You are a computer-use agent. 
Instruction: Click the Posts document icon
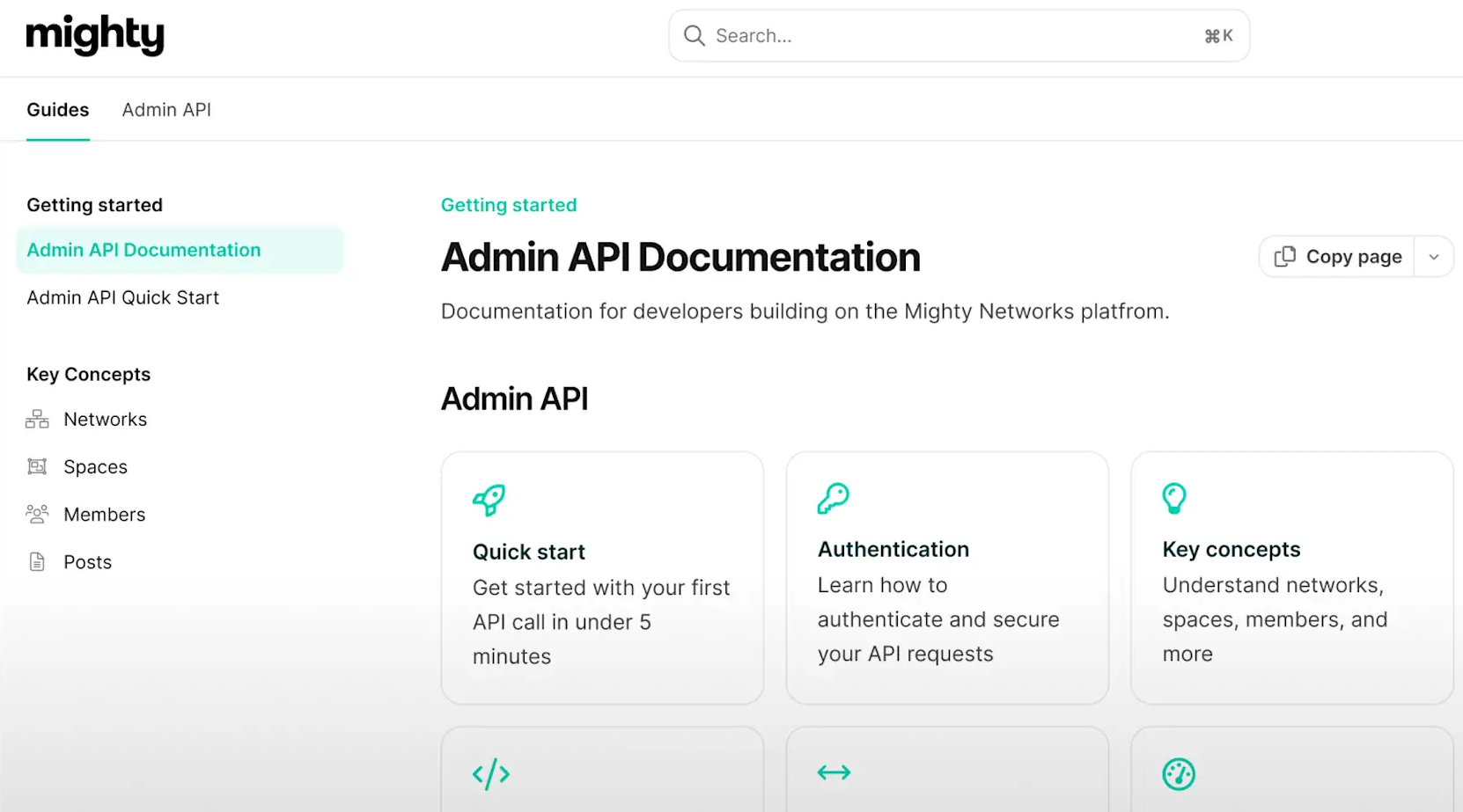[x=37, y=562]
